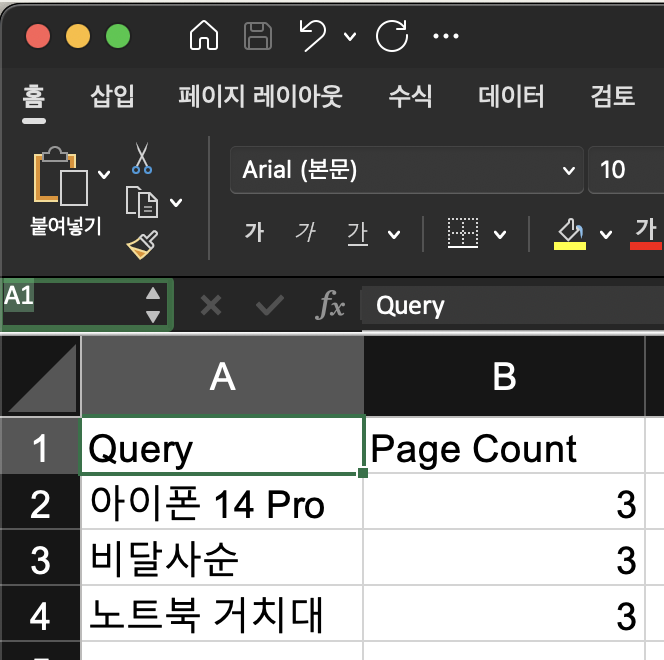
Task: Click the Copy pages icon
Action: (x=142, y=202)
